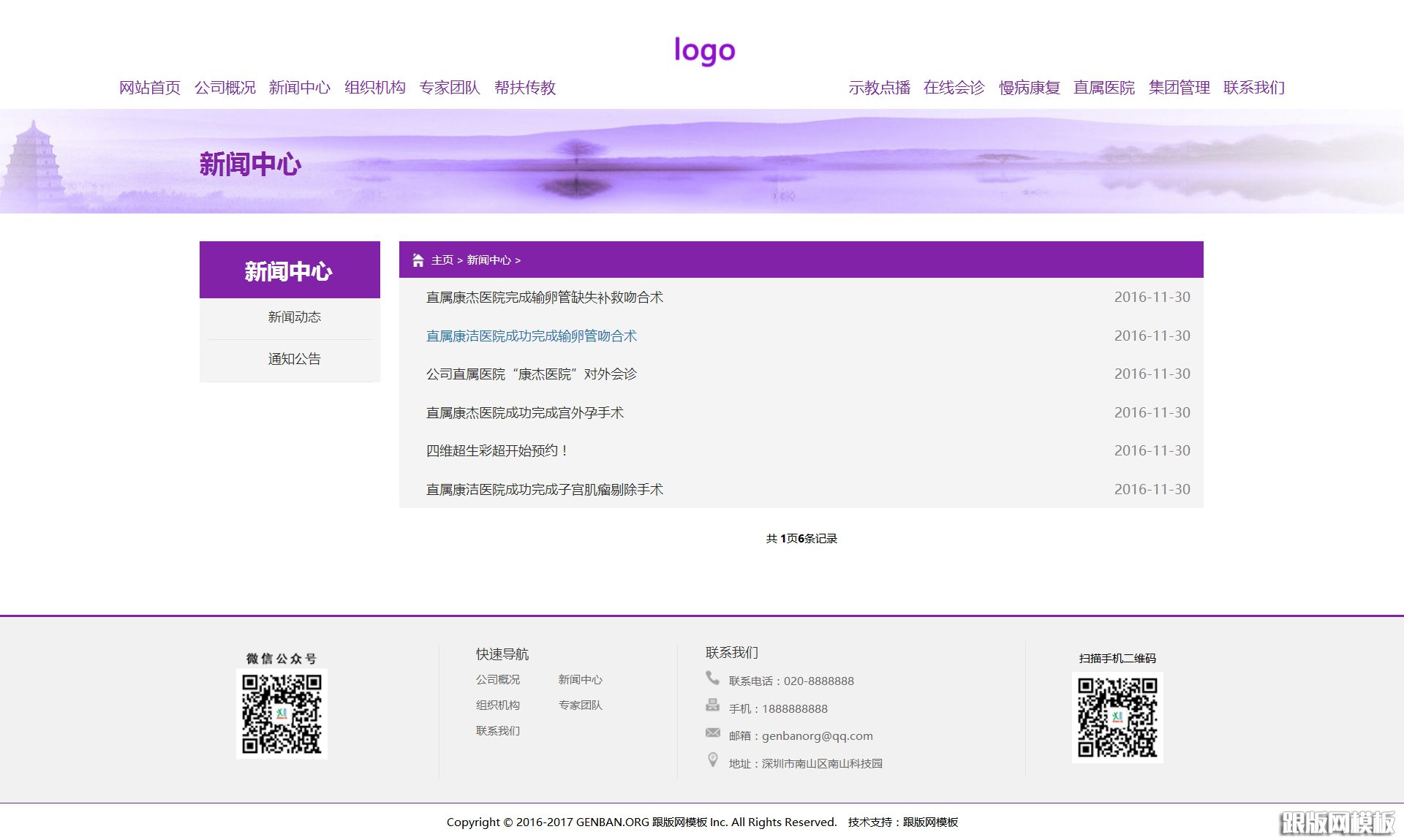Click the 主页 breadcrumb link

coord(440,260)
